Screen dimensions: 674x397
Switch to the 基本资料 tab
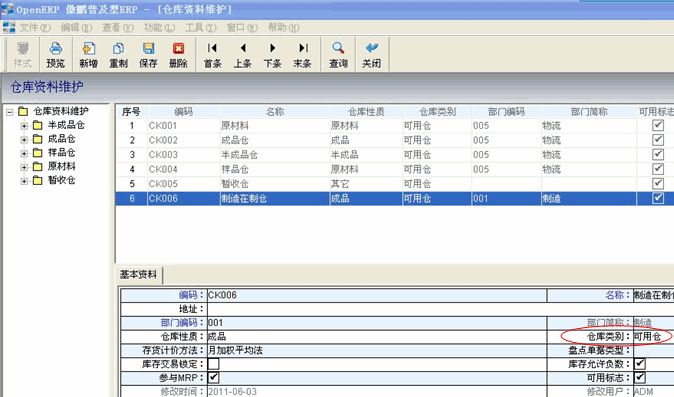pos(138,275)
